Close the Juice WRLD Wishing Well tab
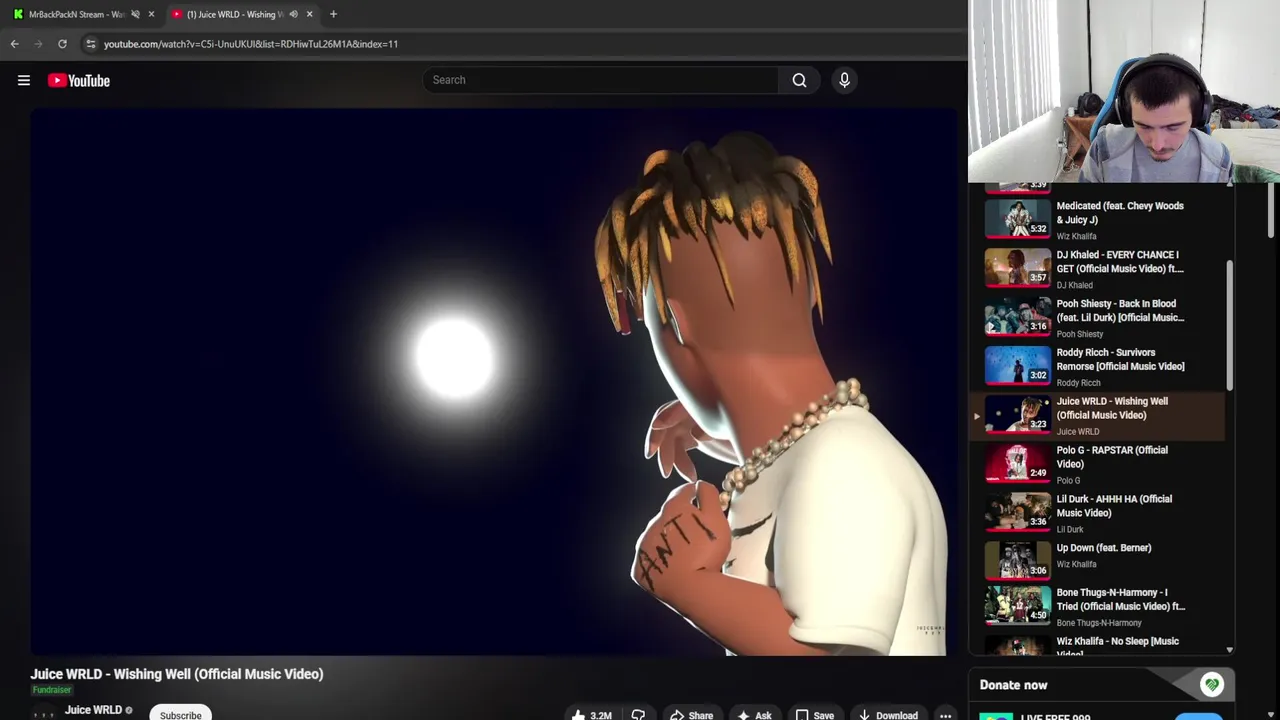This screenshot has width=1280, height=720. tap(309, 14)
